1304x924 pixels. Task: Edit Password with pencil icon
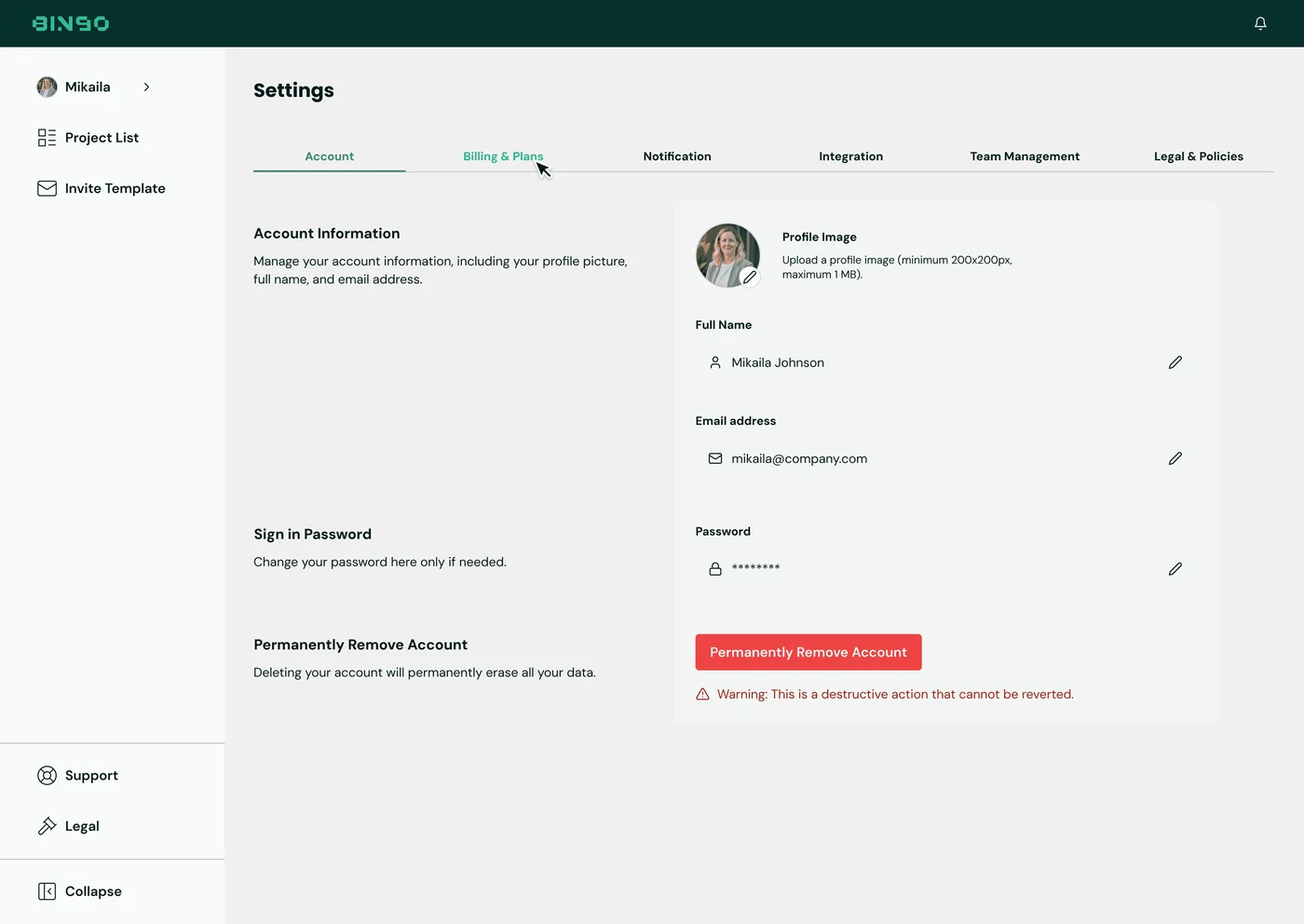pyautogui.click(x=1175, y=568)
